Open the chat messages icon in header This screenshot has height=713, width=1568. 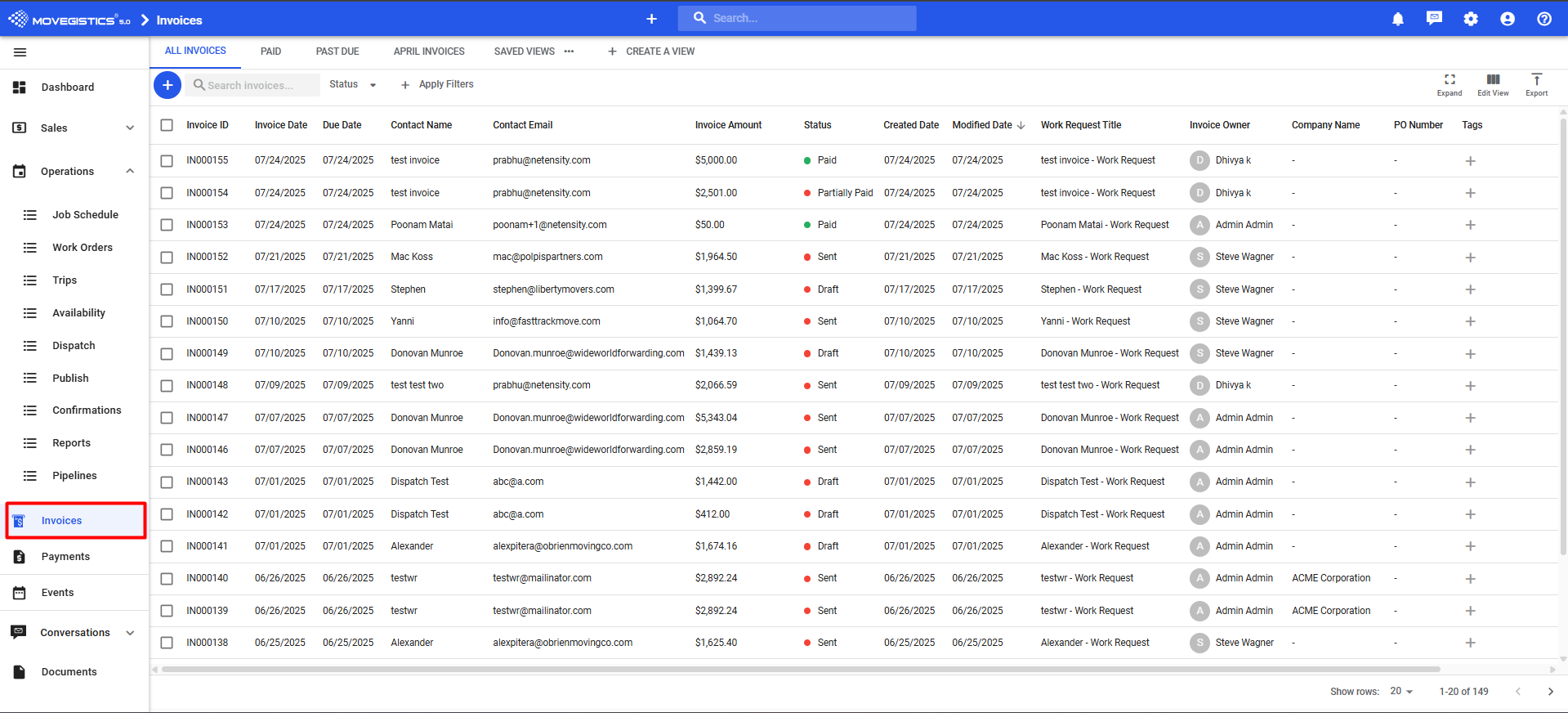[x=1434, y=18]
